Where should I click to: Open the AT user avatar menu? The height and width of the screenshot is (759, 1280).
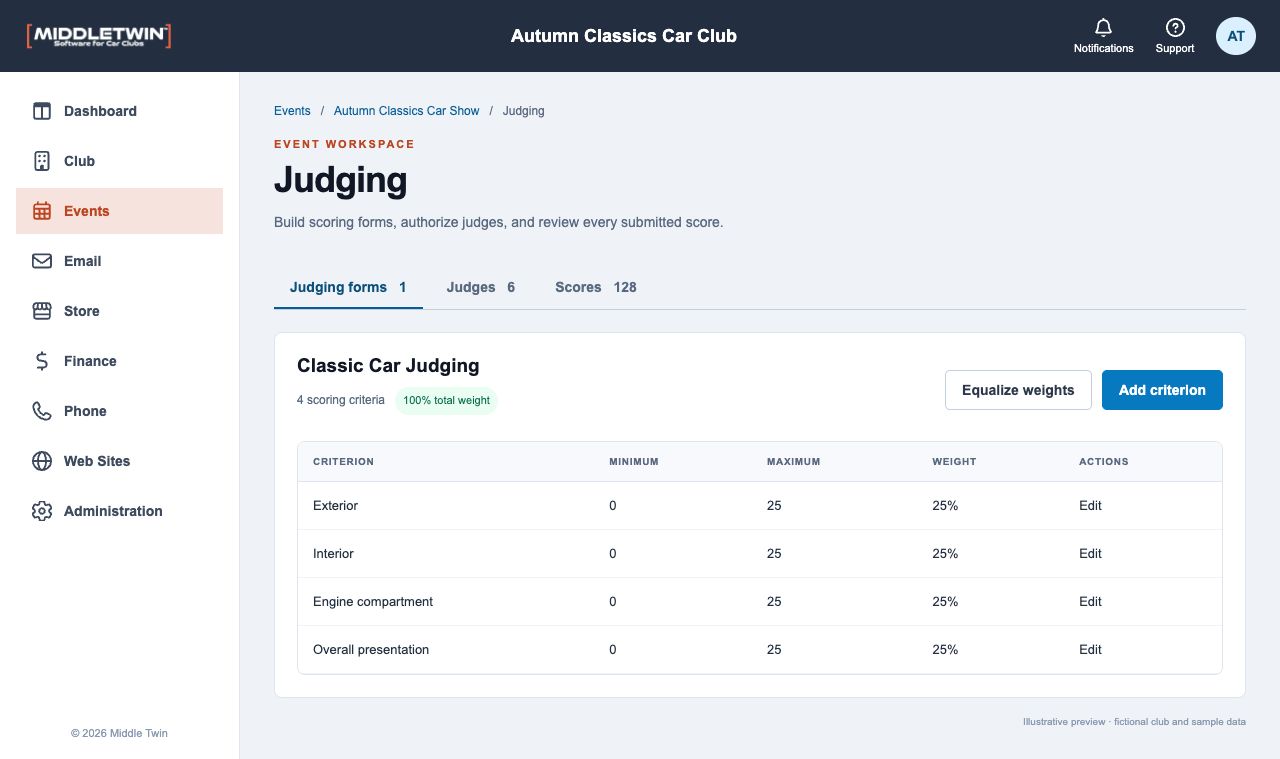point(1236,36)
